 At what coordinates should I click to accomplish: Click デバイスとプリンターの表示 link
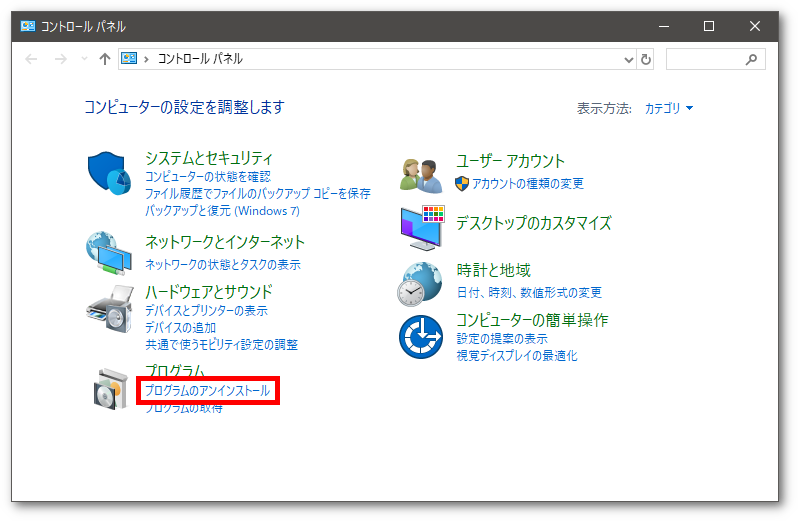tap(207, 310)
